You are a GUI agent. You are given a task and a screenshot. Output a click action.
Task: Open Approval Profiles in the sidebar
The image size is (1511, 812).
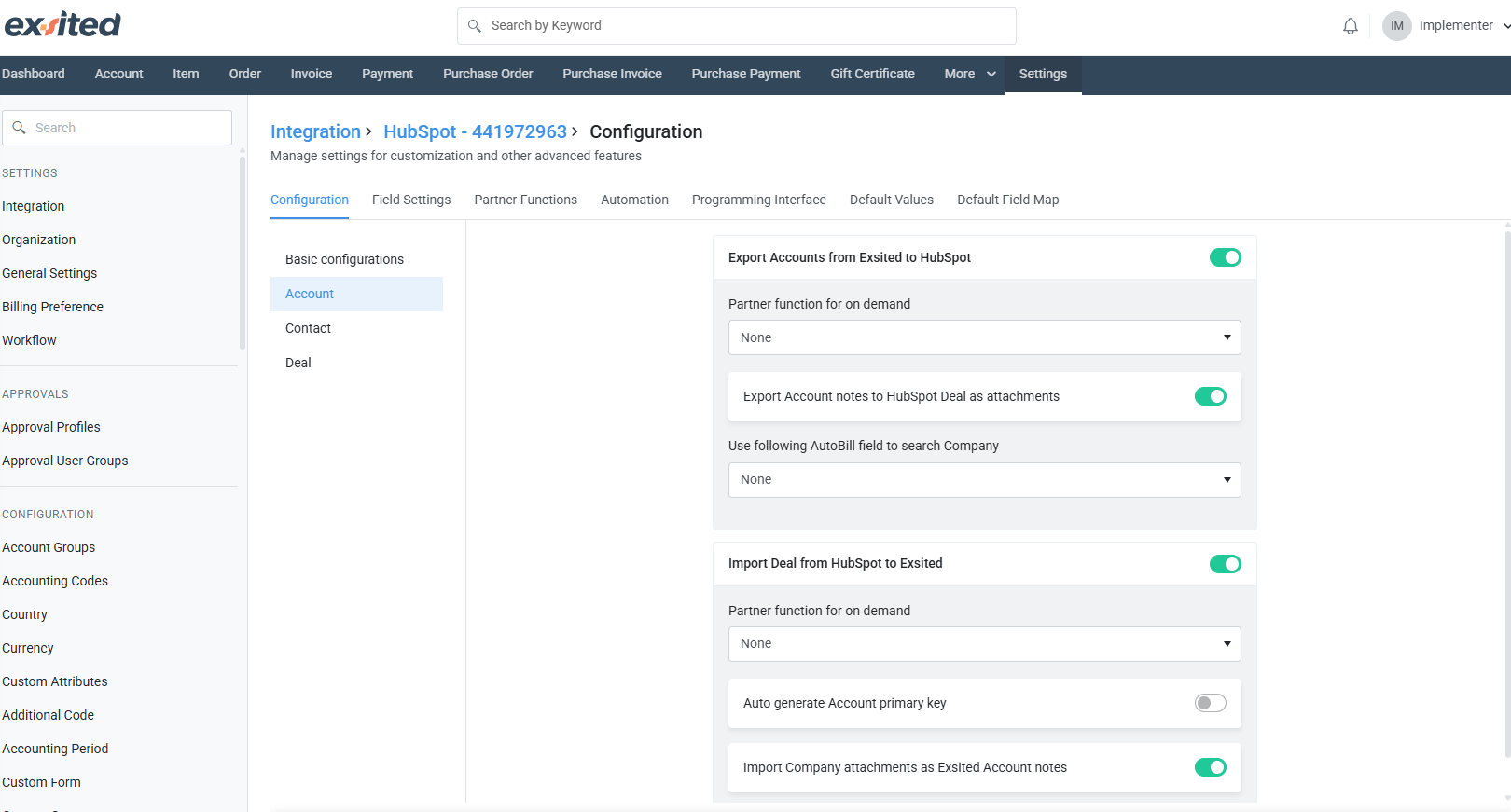click(x=51, y=427)
